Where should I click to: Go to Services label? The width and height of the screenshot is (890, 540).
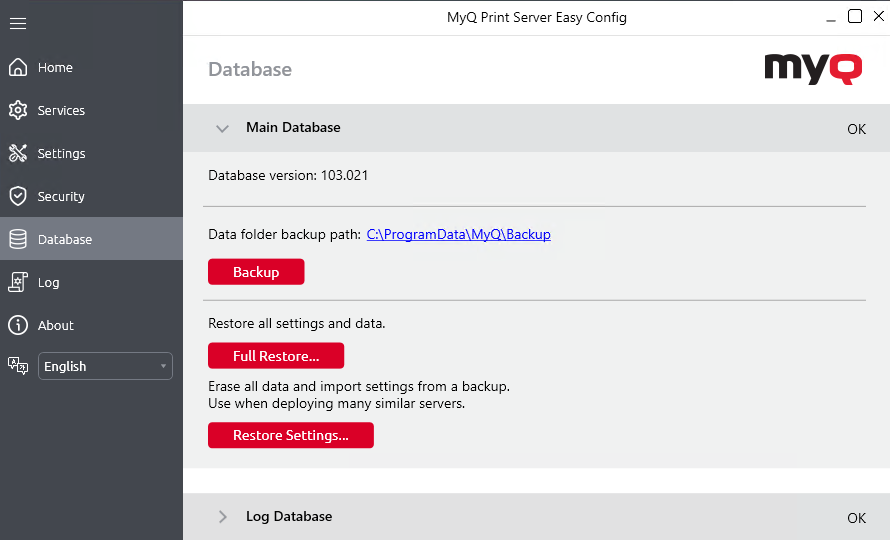coord(61,111)
